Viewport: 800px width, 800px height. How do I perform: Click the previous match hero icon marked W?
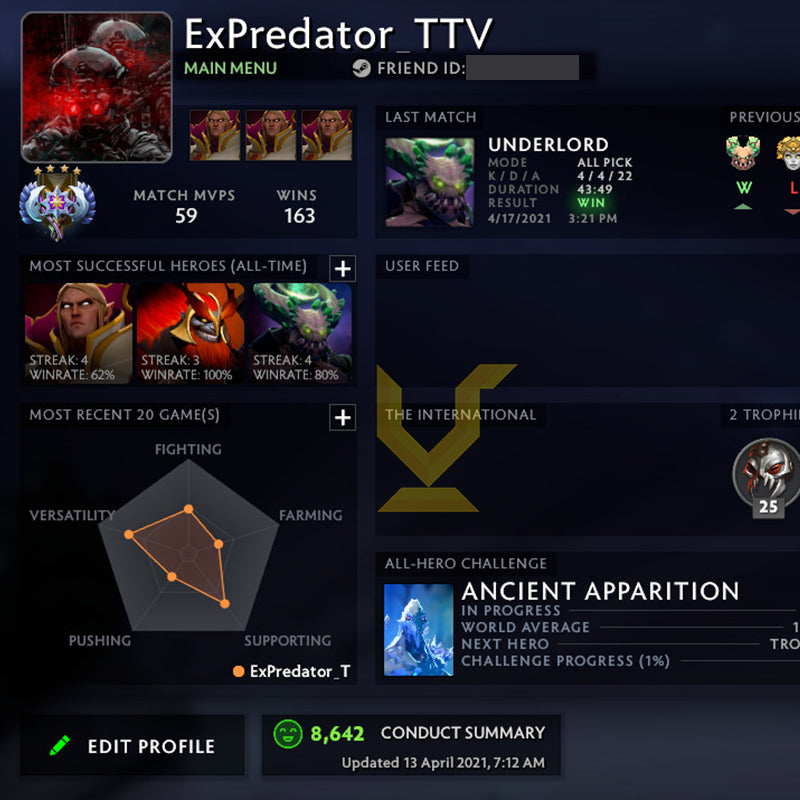[743, 152]
